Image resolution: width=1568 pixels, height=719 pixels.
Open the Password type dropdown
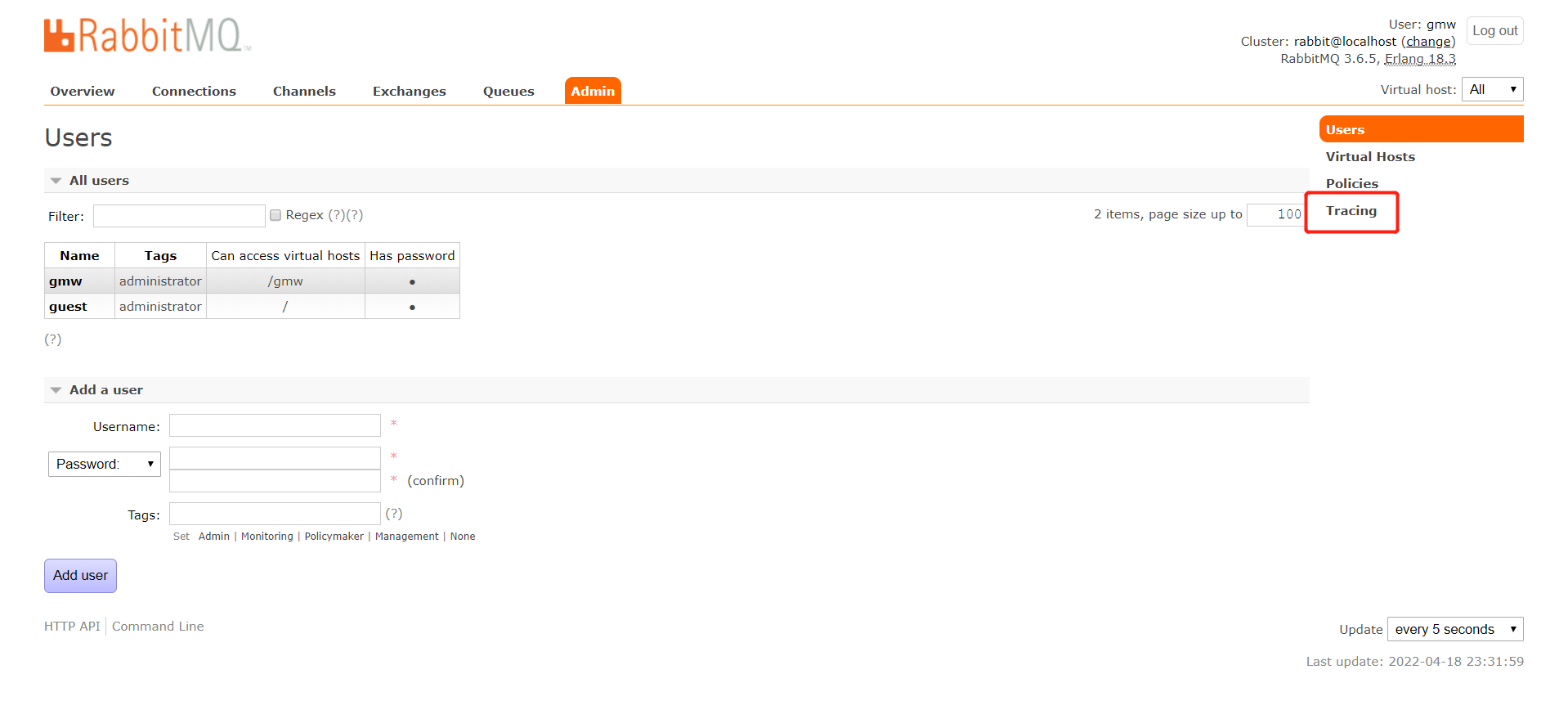pos(105,464)
